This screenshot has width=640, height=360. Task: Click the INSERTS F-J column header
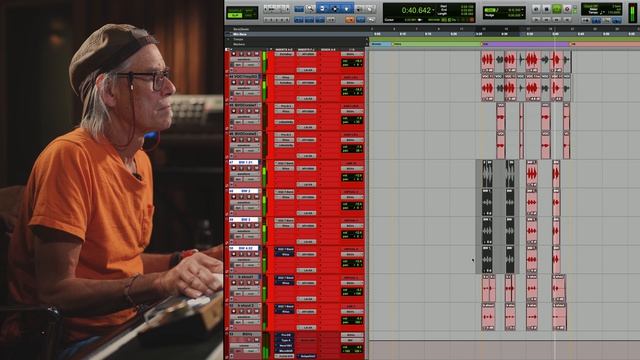[307, 49]
